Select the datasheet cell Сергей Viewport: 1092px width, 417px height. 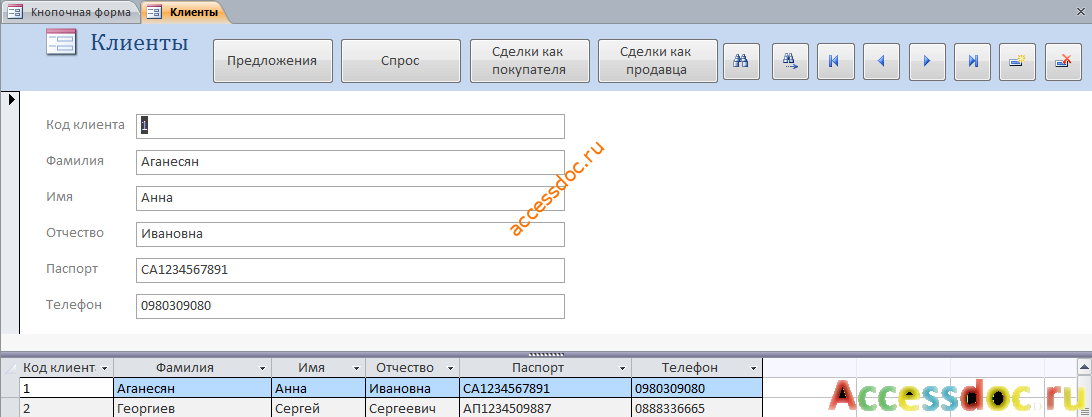click(x=318, y=409)
